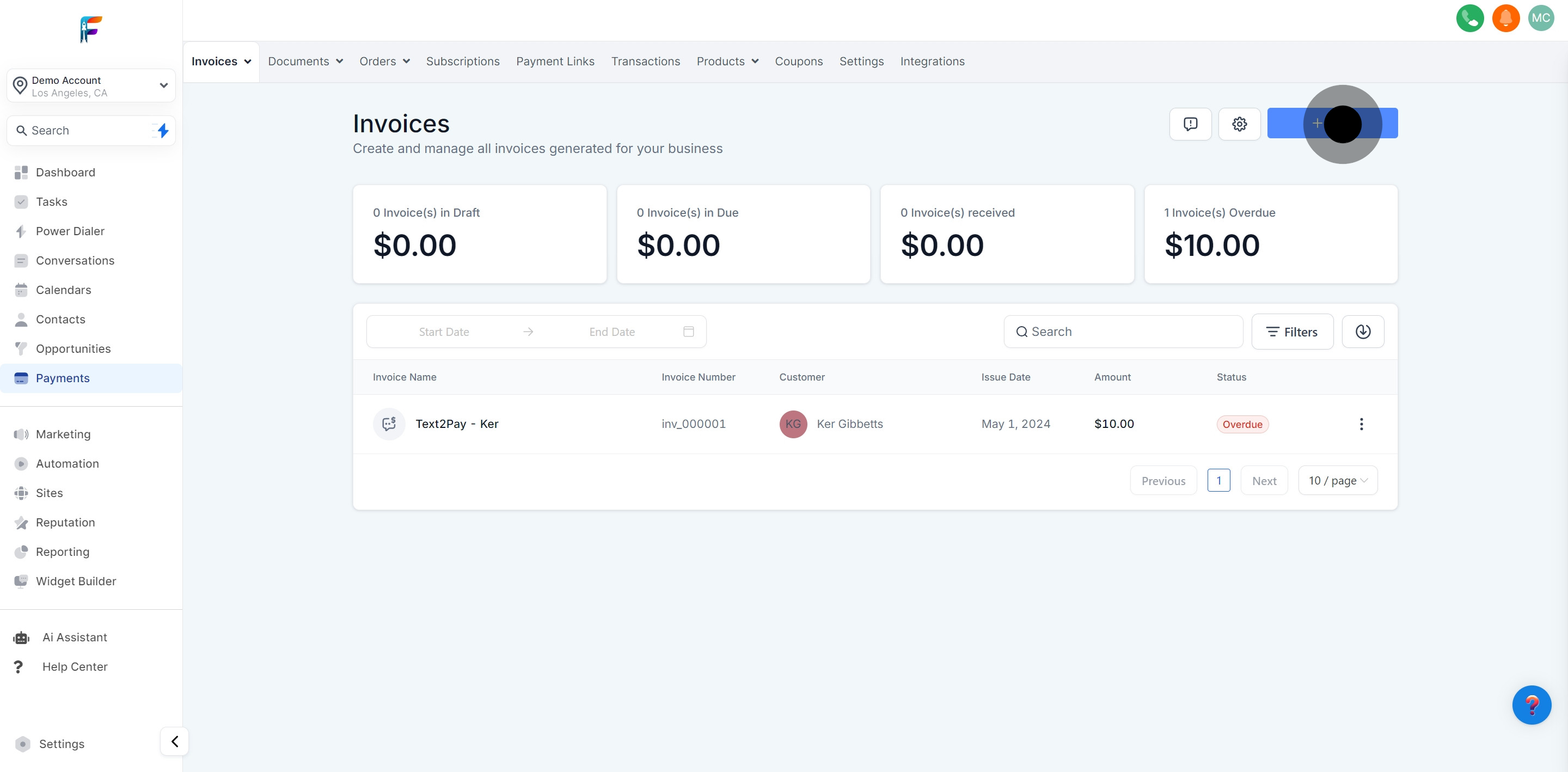Click the invoice Search field
The width and height of the screenshot is (1568, 772).
pos(1123,332)
